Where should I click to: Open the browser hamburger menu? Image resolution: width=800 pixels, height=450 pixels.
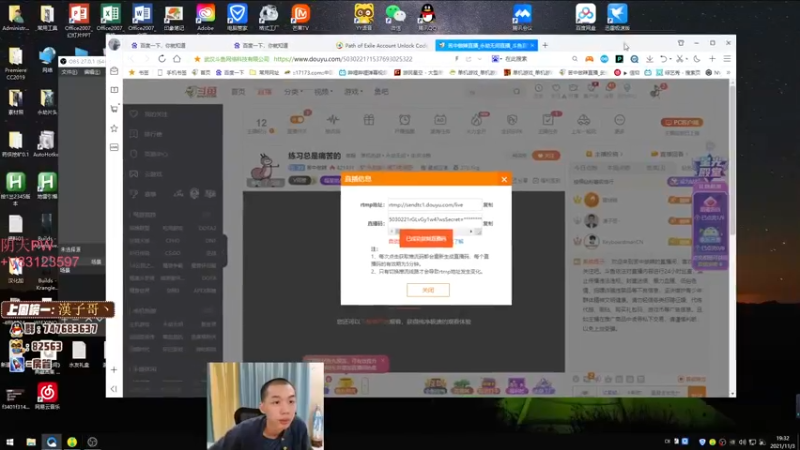pyautogui.click(x=727, y=59)
